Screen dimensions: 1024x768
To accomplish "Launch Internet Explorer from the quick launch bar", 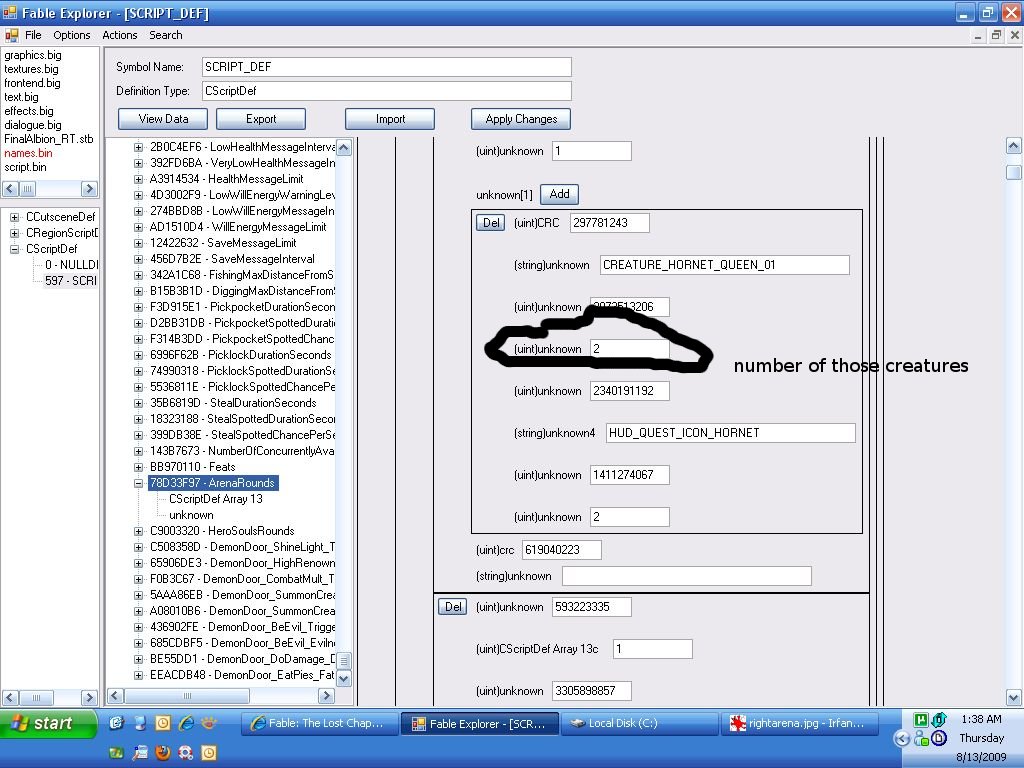I will tap(186, 723).
